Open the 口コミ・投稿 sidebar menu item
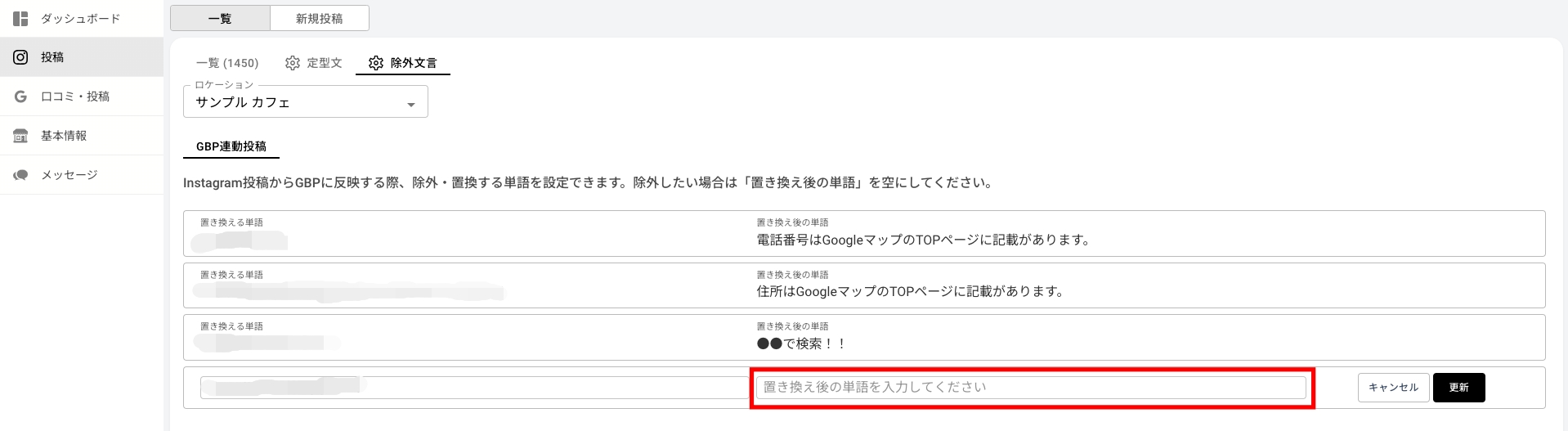The height and width of the screenshot is (431, 1568). click(x=75, y=97)
